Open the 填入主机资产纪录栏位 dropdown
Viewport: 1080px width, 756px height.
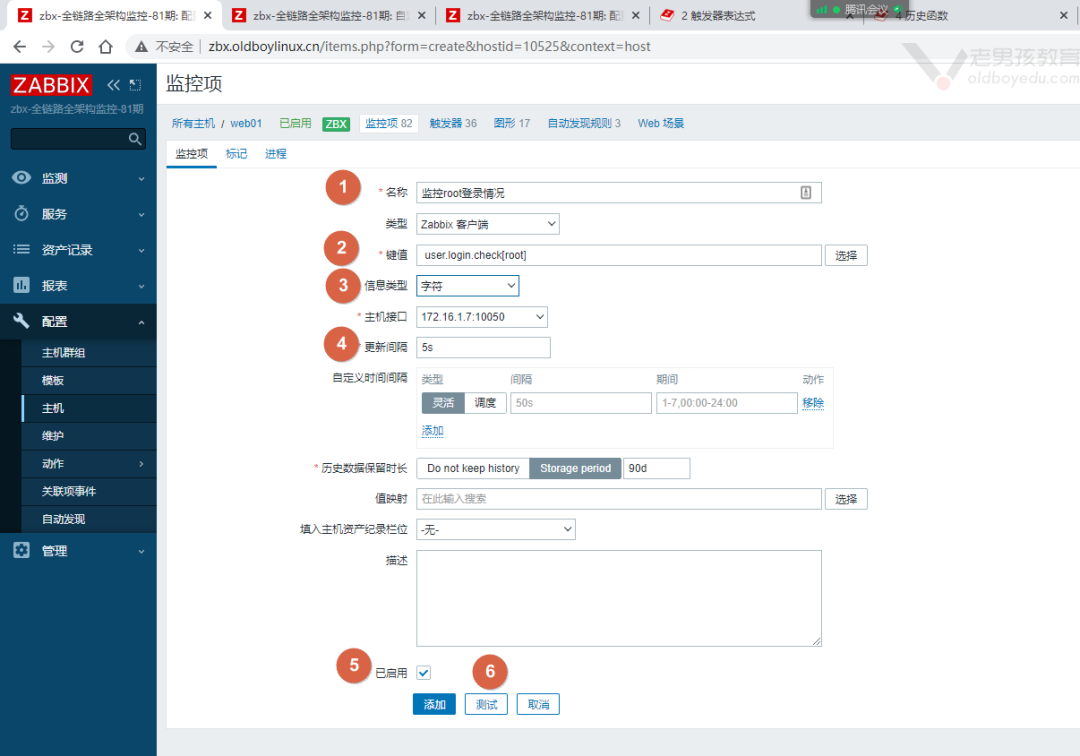point(496,529)
